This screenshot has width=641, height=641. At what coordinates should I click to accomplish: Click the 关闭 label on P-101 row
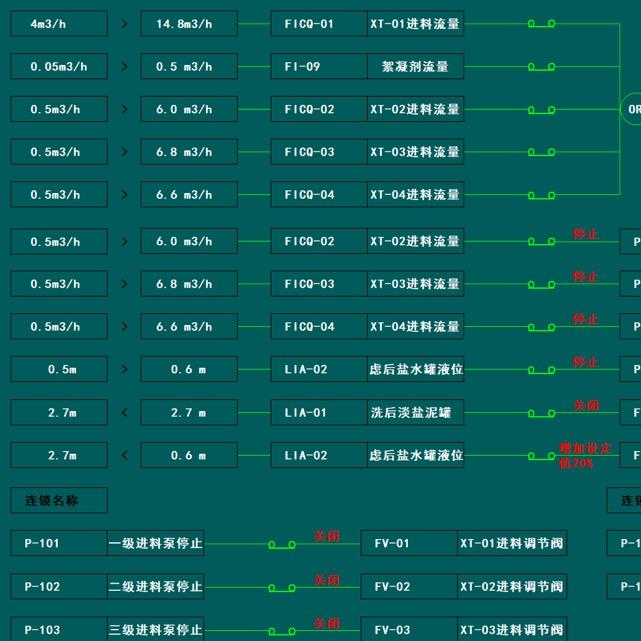point(327,536)
